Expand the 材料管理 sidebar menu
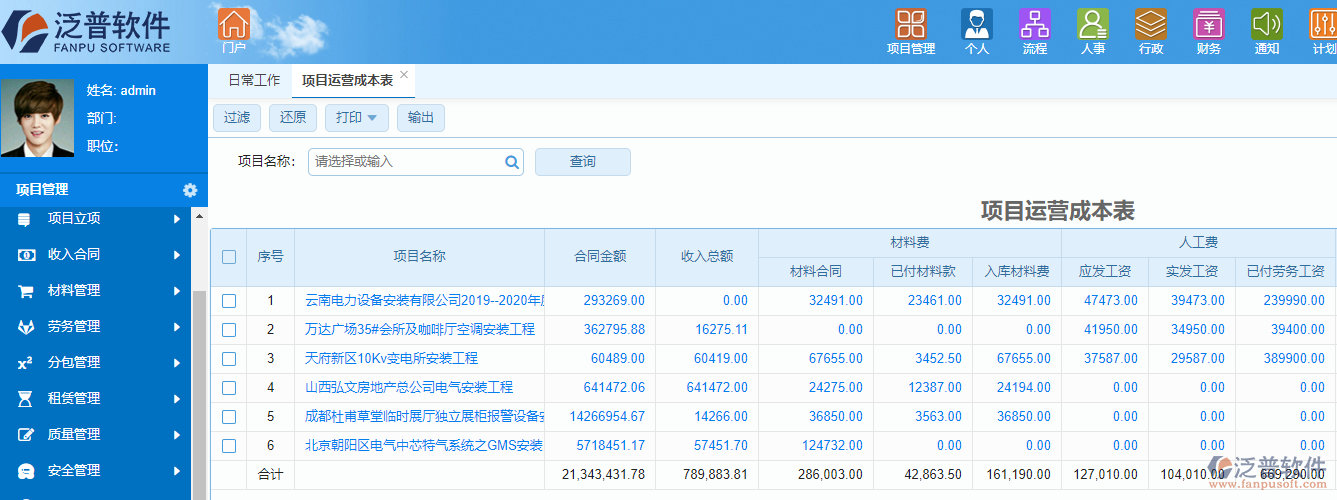Viewport: 1337px width, 500px height. pyautogui.click(x=100, y=291)
